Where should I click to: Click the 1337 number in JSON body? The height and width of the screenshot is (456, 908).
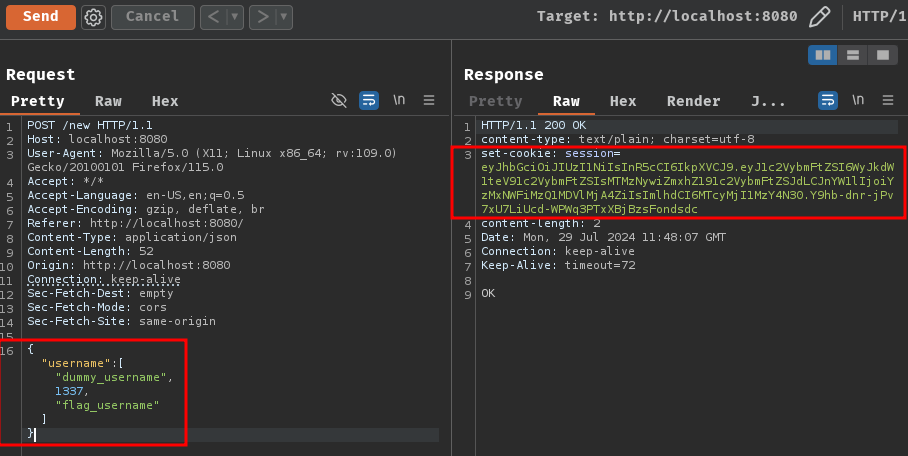(x=69, y=391)
